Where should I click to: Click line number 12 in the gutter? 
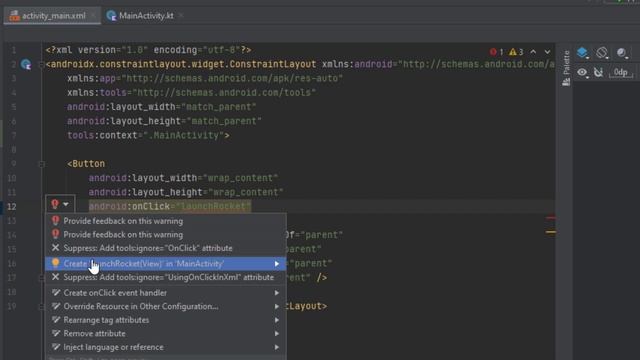tap(12, 207)
